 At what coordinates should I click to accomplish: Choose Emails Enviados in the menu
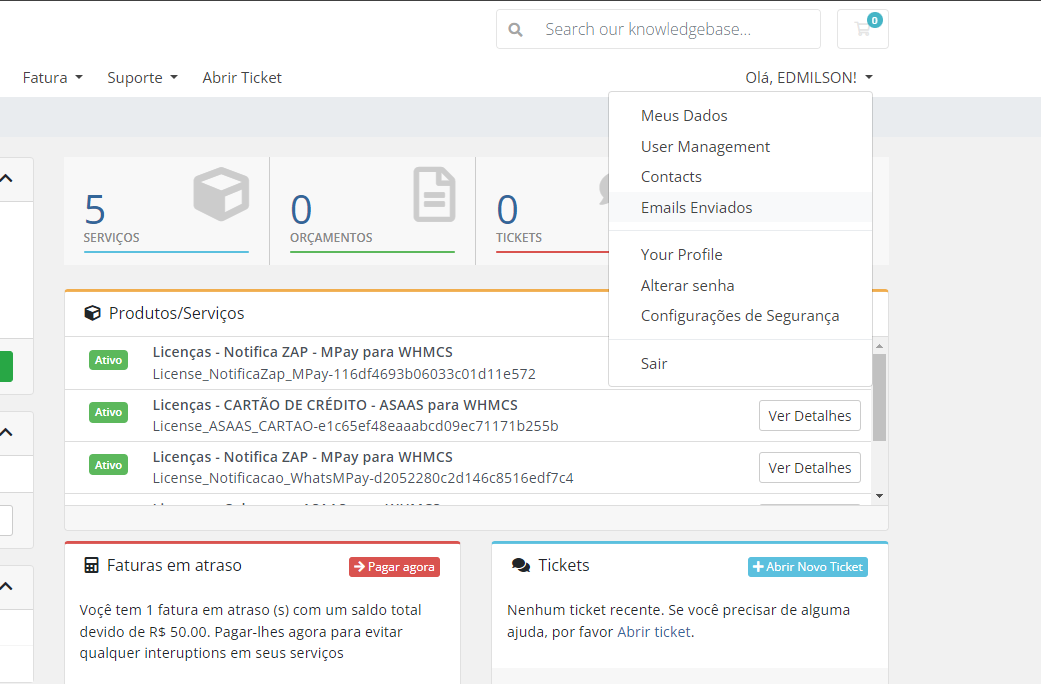[696, 208]
